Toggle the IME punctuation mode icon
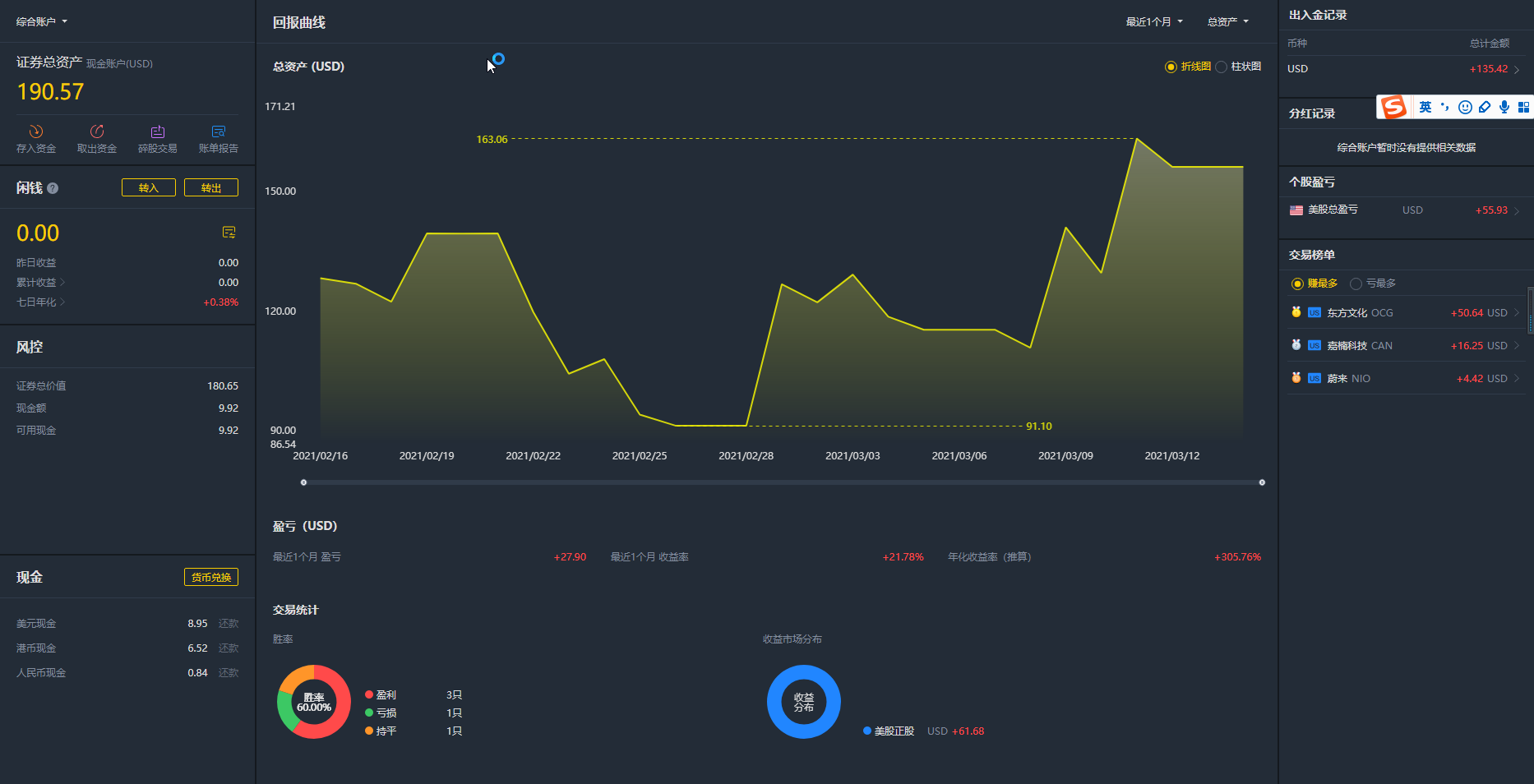 tap(1445, 107)
